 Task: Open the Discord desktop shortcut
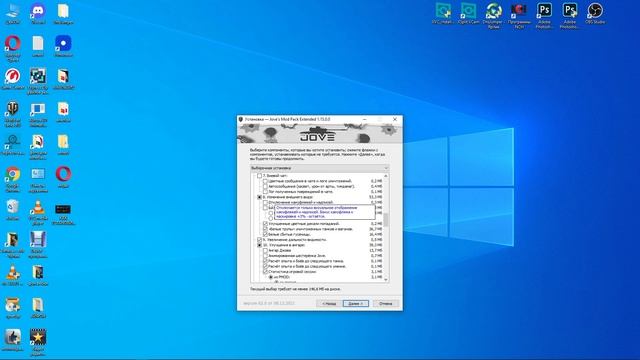[38, 13]
